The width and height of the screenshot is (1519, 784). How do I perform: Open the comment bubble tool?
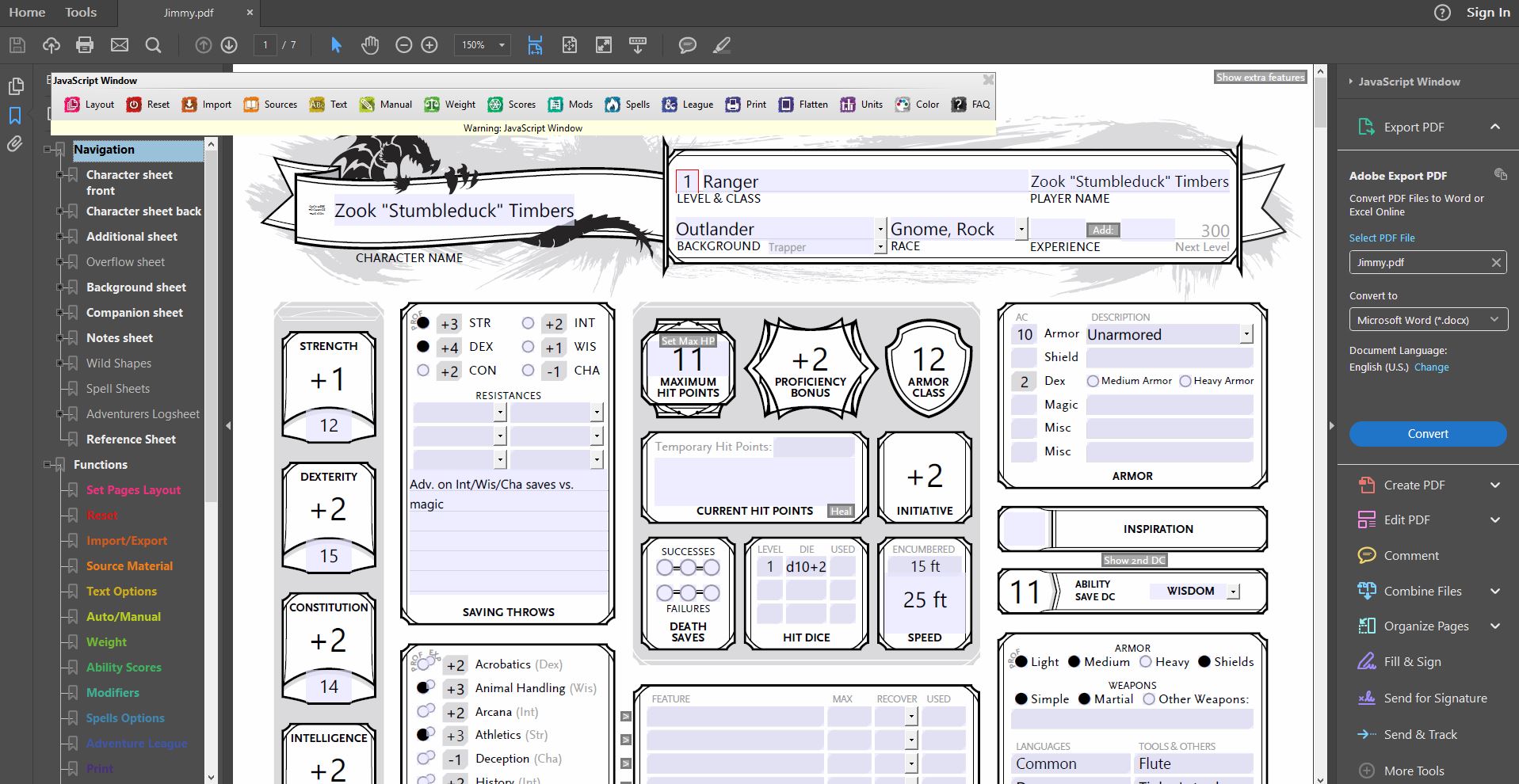click(688, 45)
